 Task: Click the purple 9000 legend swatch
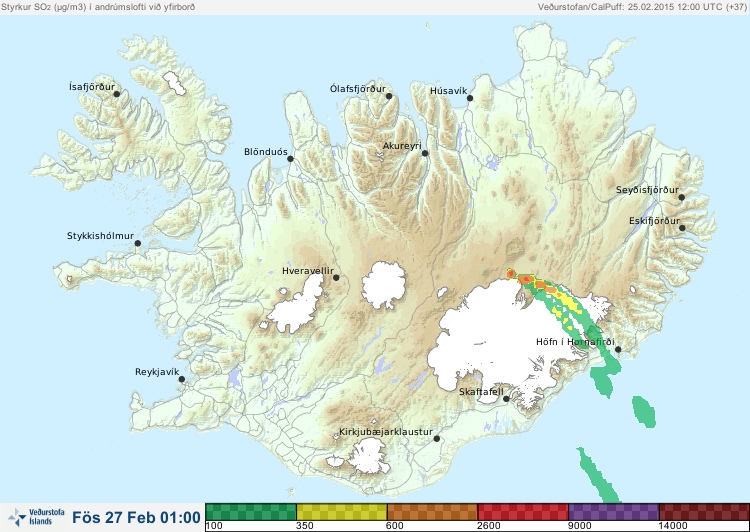[614, 512]
